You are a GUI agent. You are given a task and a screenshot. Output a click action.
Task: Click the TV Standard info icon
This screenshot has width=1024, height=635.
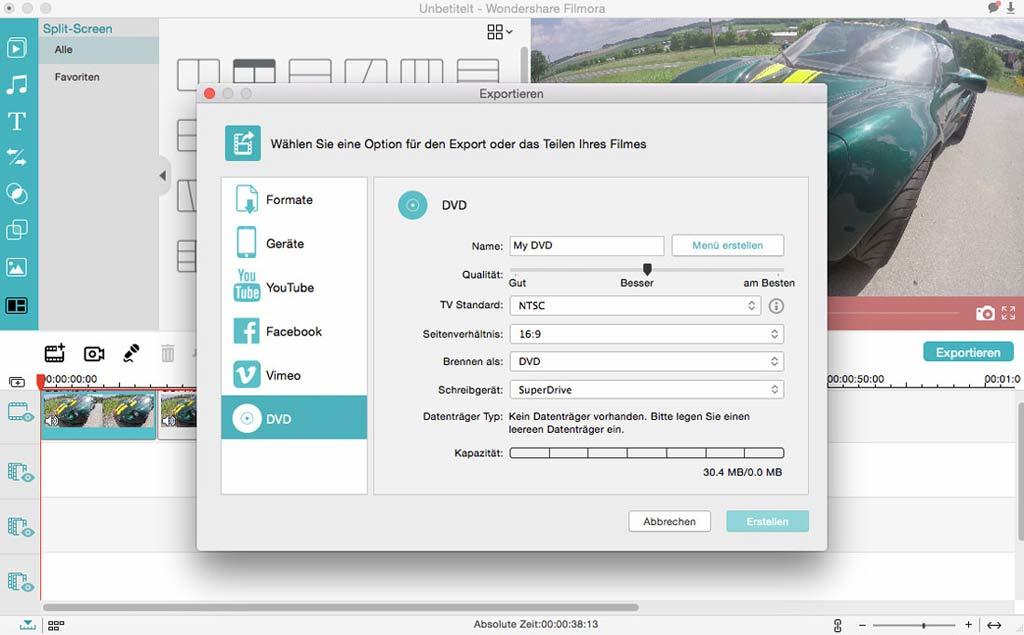776,306
